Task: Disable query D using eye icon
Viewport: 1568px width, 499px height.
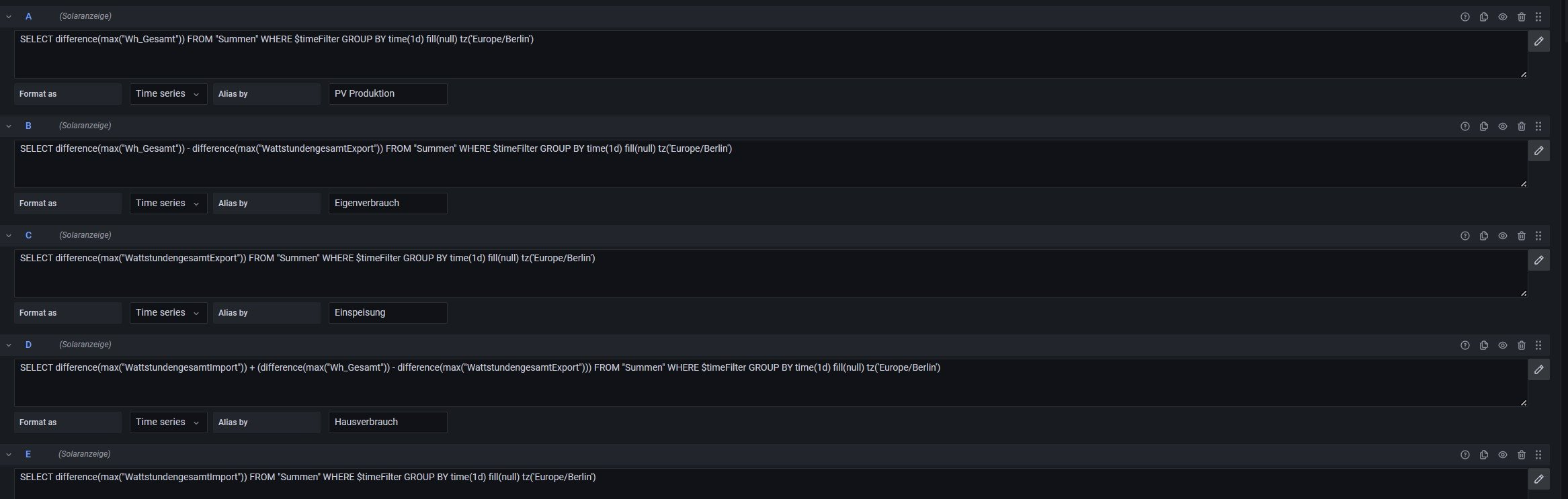Action: pos(1503,345)
